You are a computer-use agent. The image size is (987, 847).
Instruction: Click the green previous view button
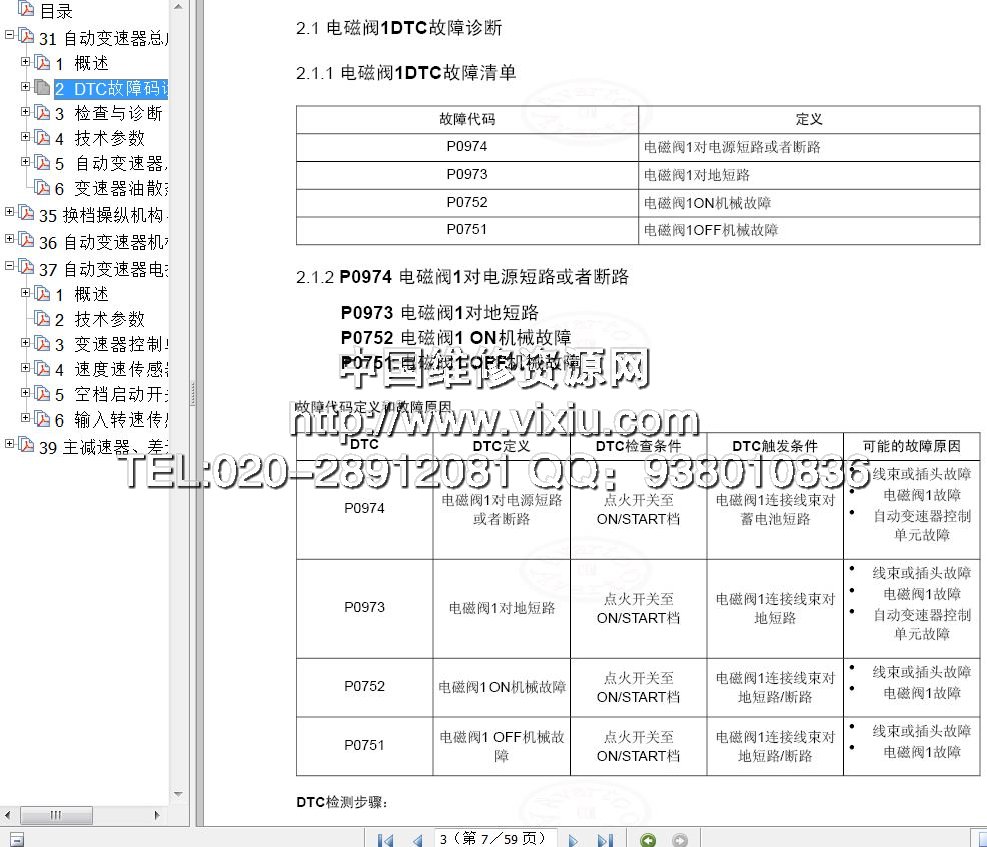click(x=648, y=840)
